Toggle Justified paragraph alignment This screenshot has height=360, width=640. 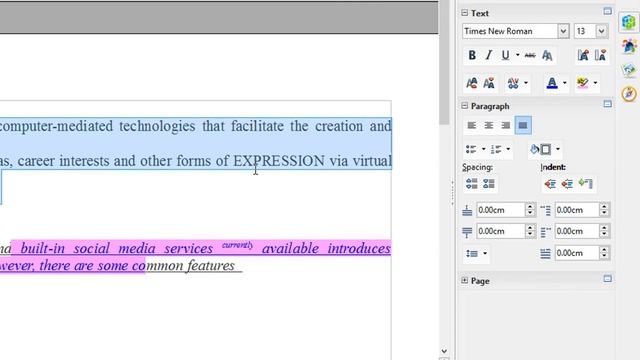tap(523, 125)
